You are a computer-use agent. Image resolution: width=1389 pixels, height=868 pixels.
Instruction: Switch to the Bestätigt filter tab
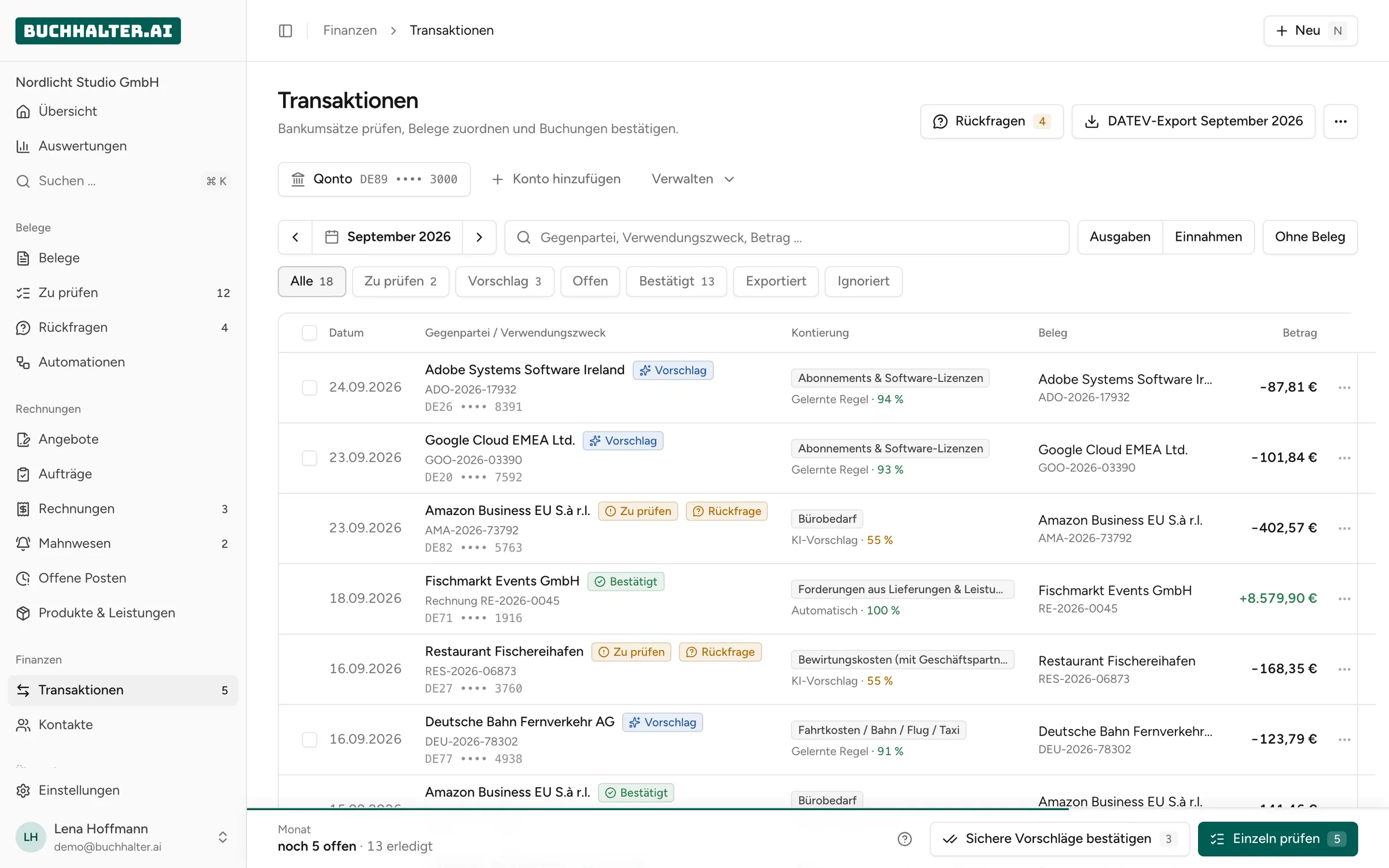[x=677, y=282]
